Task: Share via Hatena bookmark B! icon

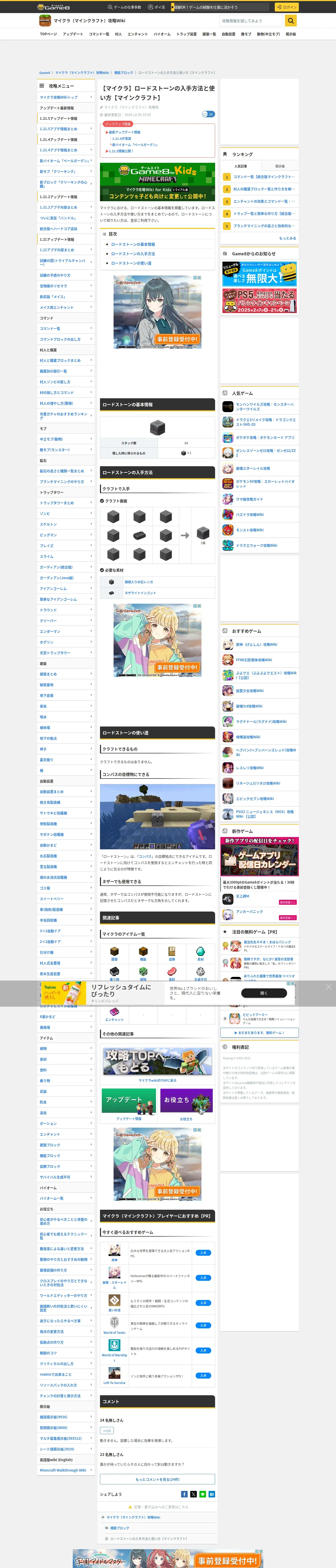Action: (212, 1494)
